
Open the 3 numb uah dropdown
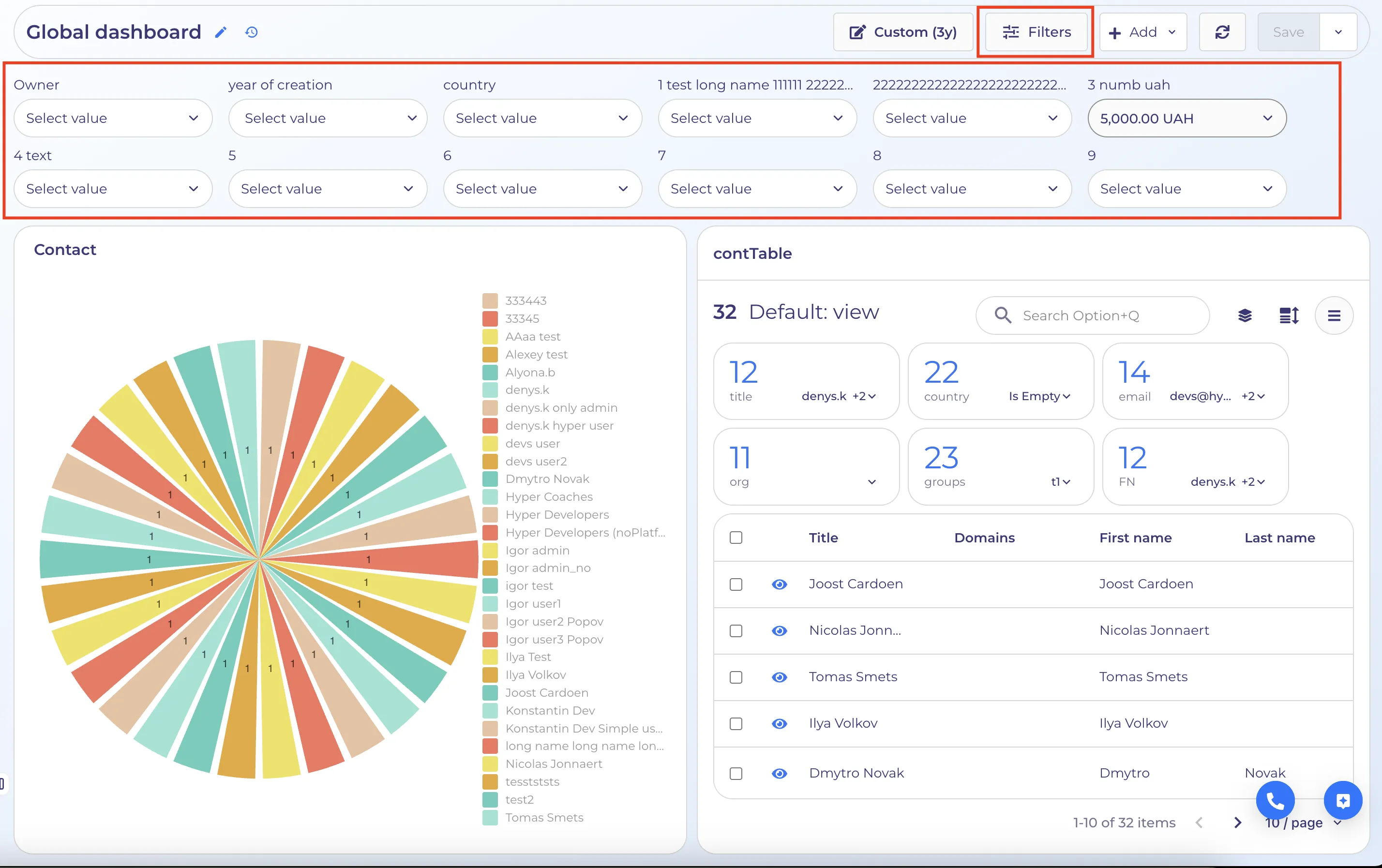point(1187,118)
